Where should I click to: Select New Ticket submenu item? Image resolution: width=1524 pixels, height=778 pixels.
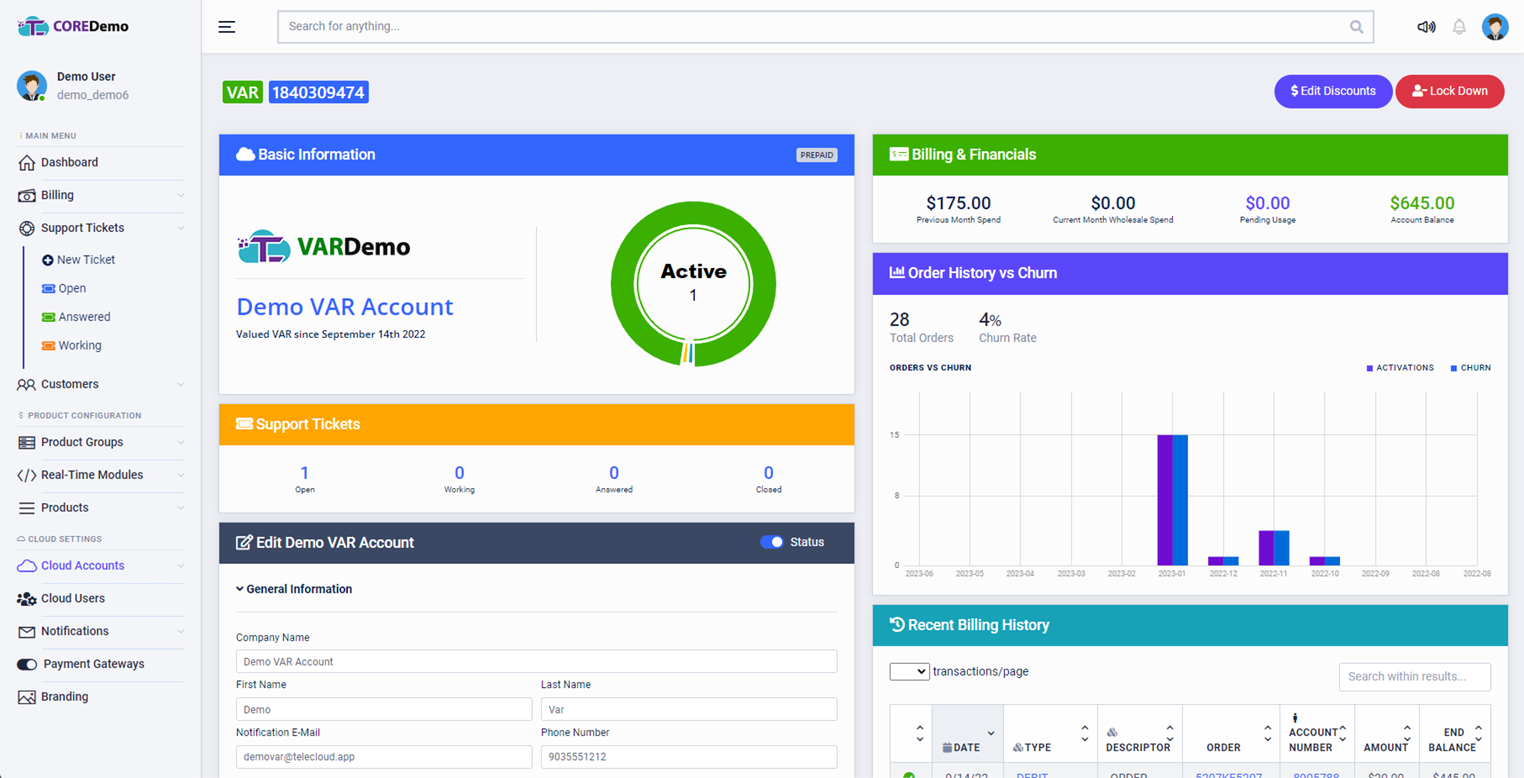click(85, 260)
